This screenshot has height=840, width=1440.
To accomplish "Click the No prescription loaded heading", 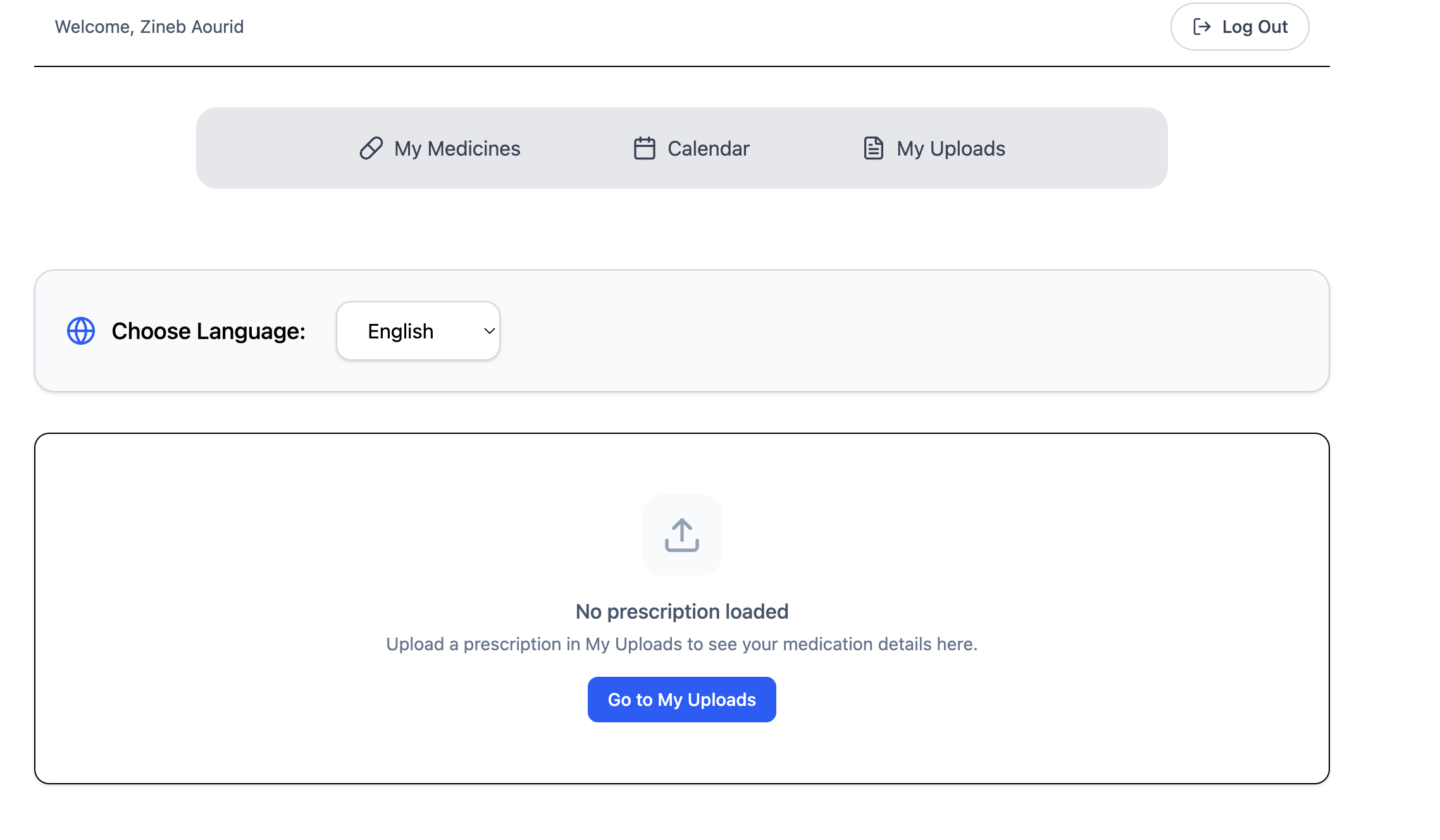I will 681,612.
